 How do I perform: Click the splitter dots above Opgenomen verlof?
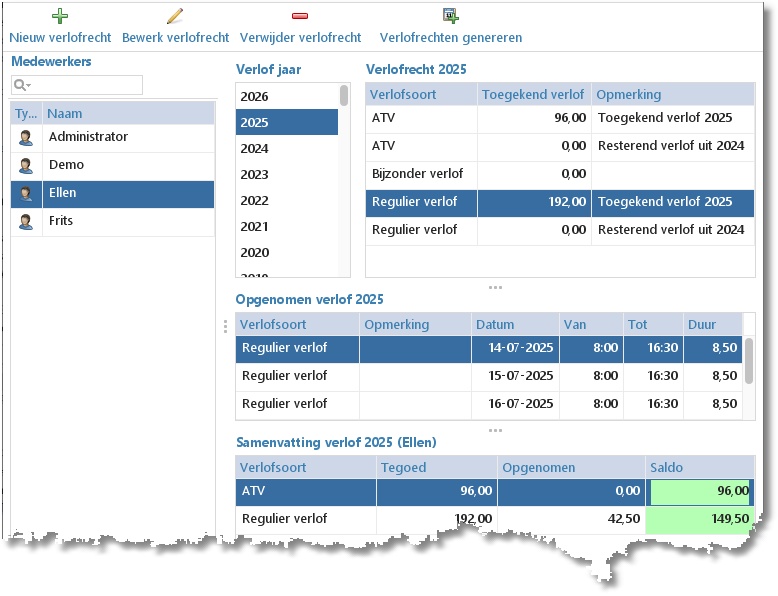tap(495, 287)
